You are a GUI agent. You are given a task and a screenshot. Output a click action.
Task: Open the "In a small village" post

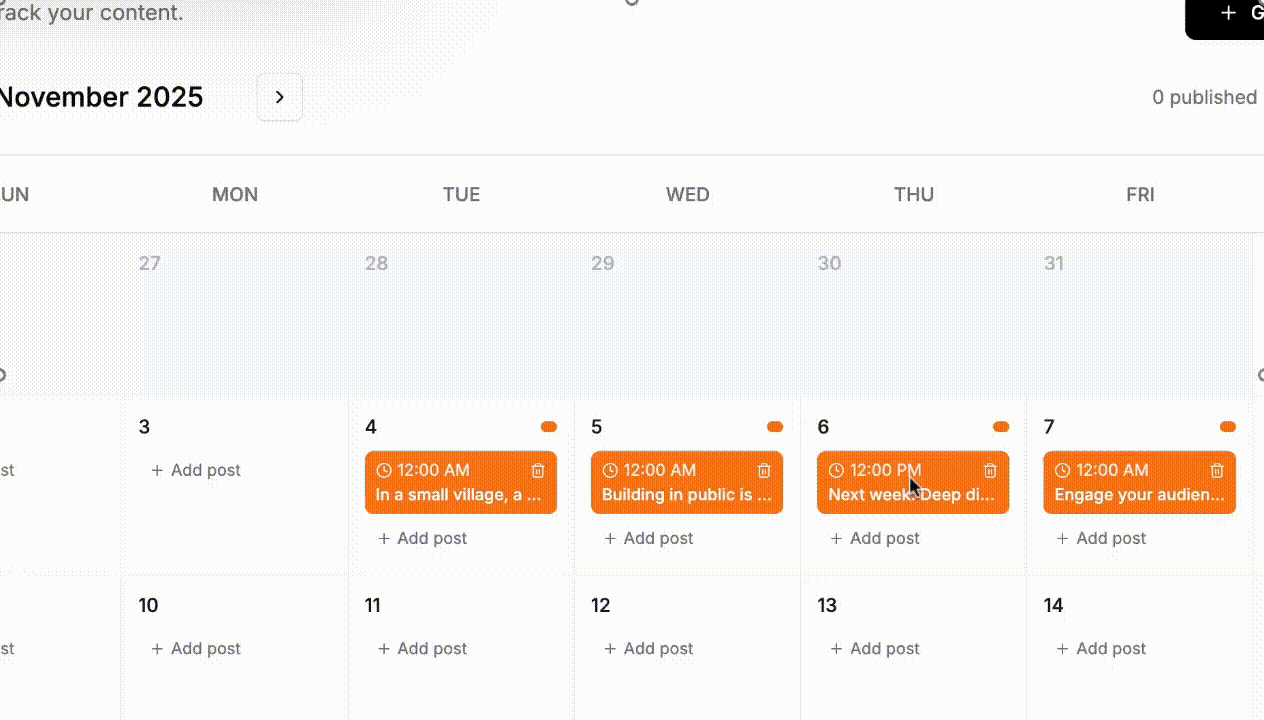459,495
